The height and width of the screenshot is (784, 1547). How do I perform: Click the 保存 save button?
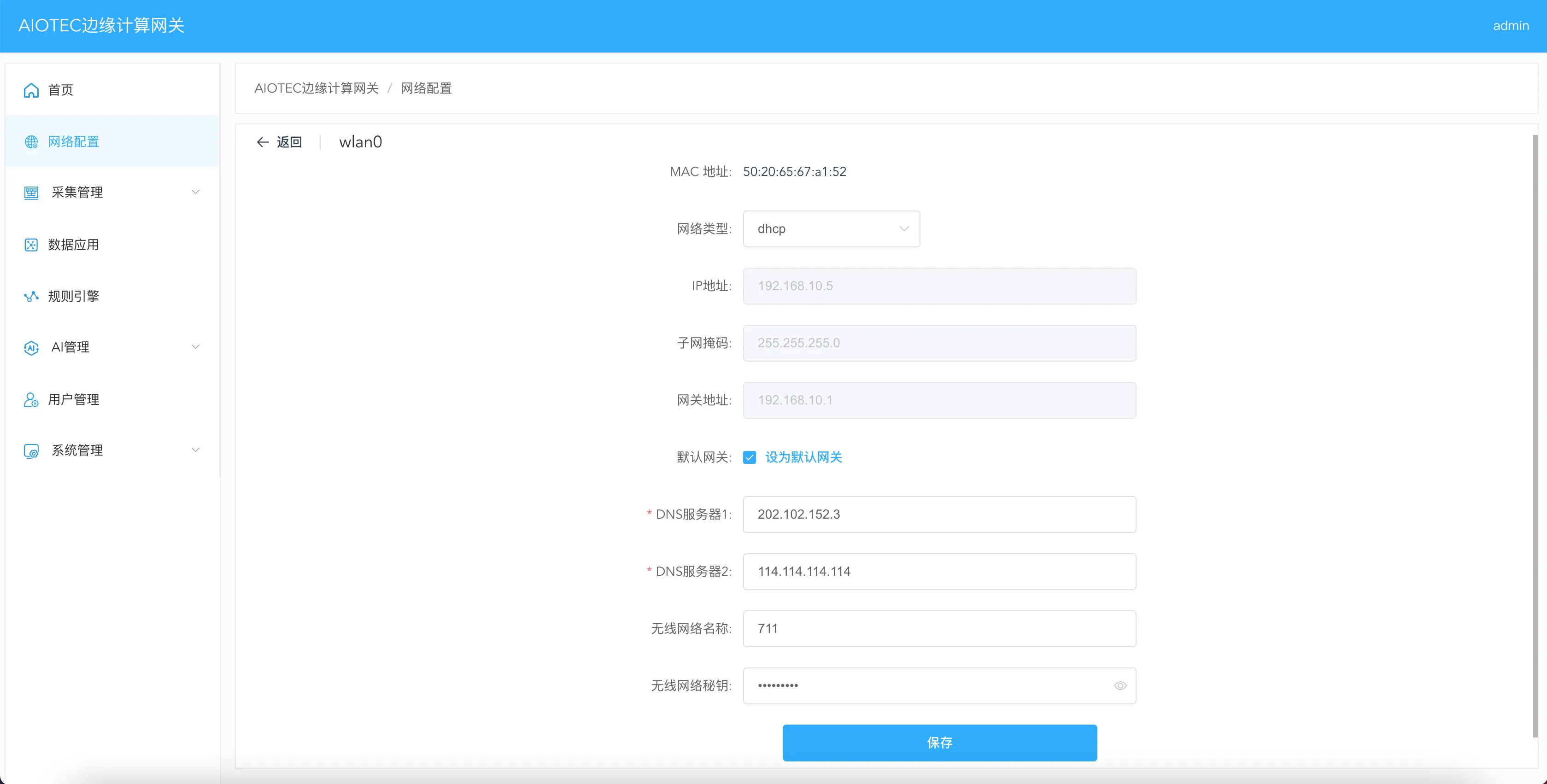939,743
